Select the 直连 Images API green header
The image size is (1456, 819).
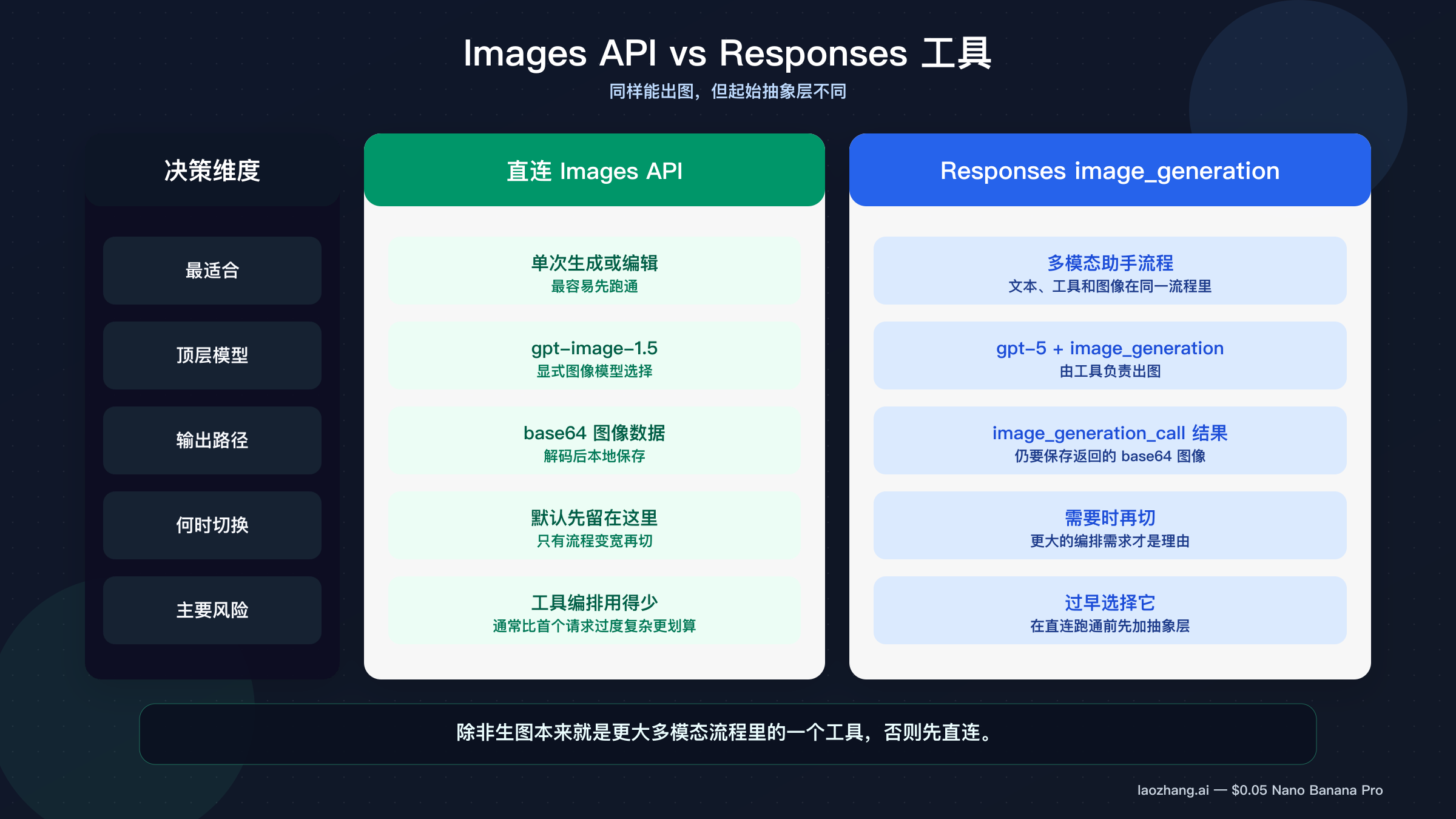tap(594, 170)
